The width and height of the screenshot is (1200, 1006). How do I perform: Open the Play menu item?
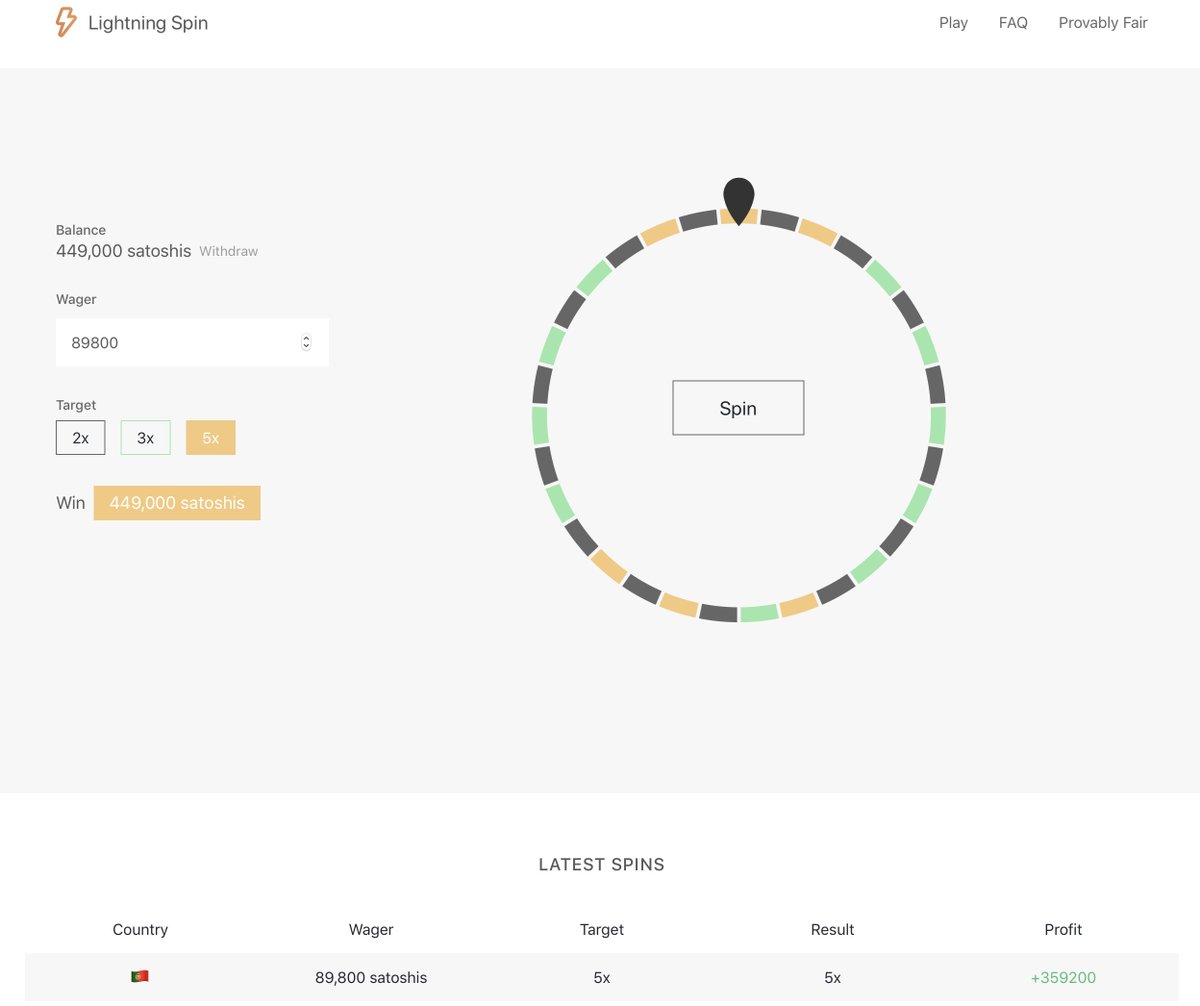pos(953,22)
